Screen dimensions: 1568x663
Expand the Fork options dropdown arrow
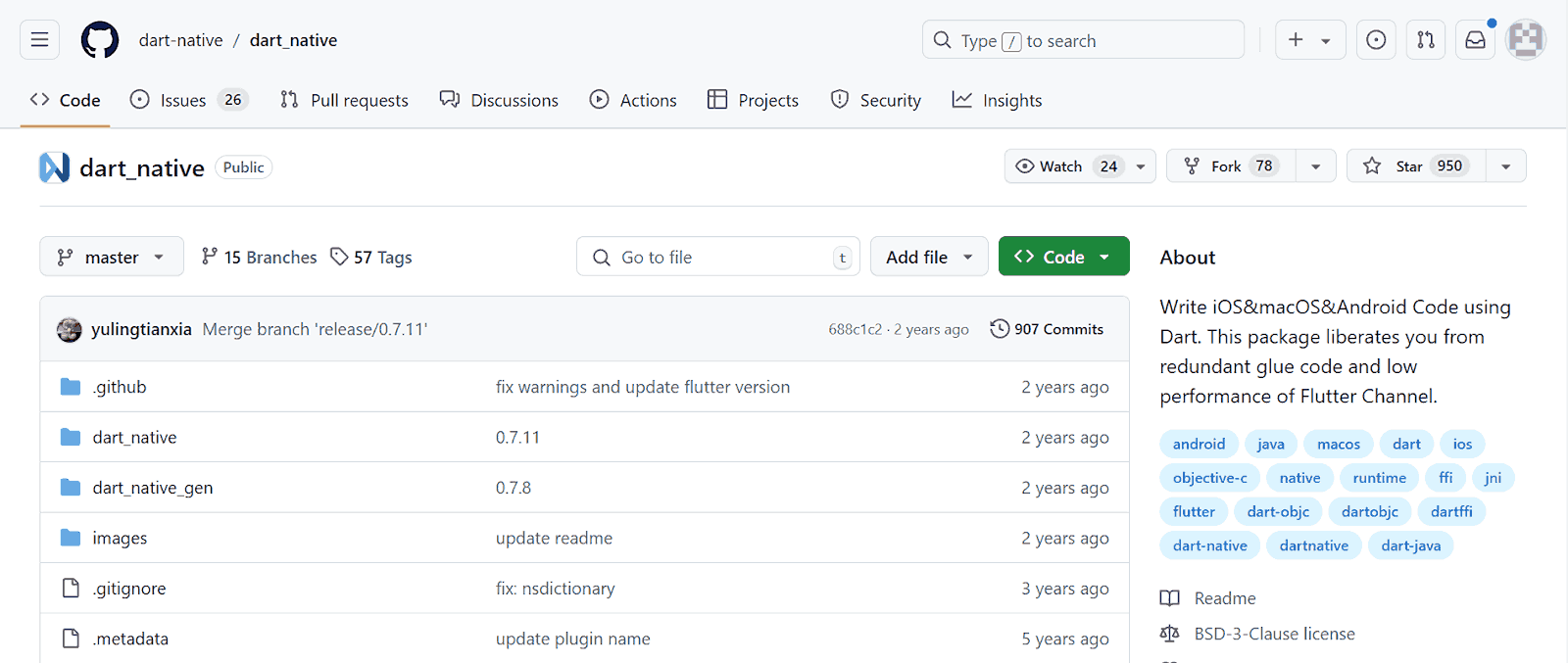pyautogui.click(x=1316, y=166)
